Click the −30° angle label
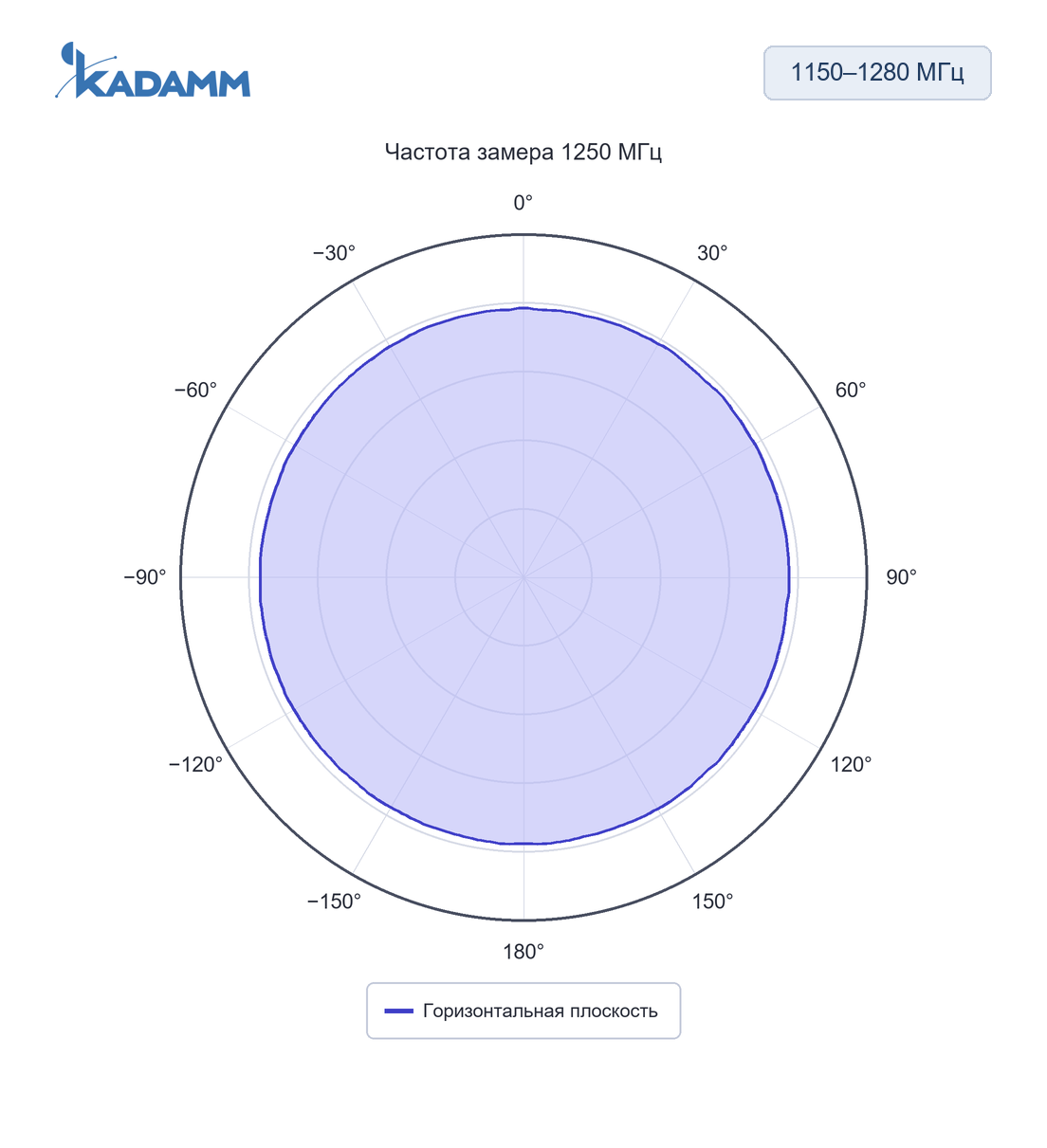1047x1148 pixels. coord(334,253)
